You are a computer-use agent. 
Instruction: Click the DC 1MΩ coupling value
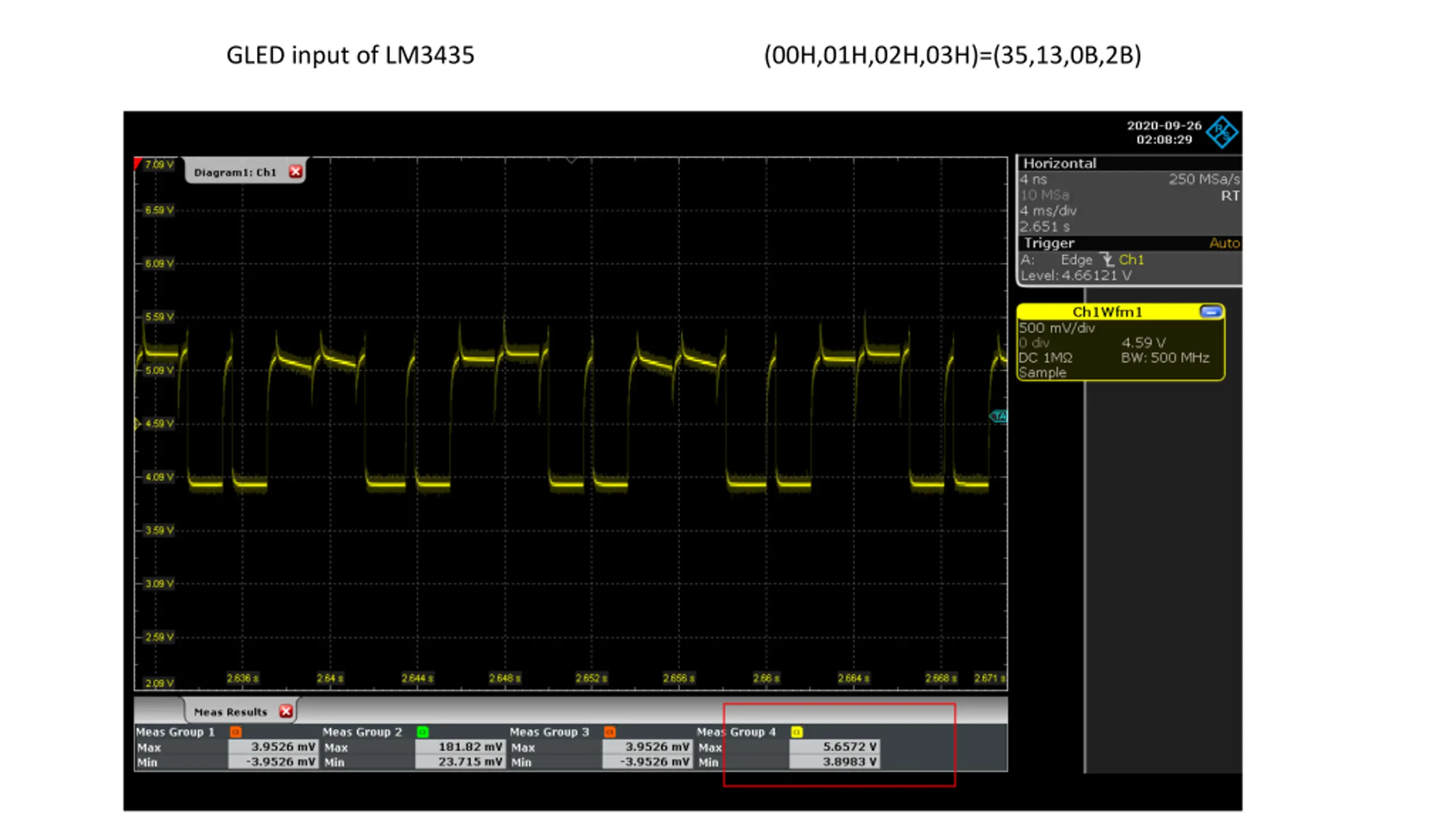click(x=1045, y=358)
